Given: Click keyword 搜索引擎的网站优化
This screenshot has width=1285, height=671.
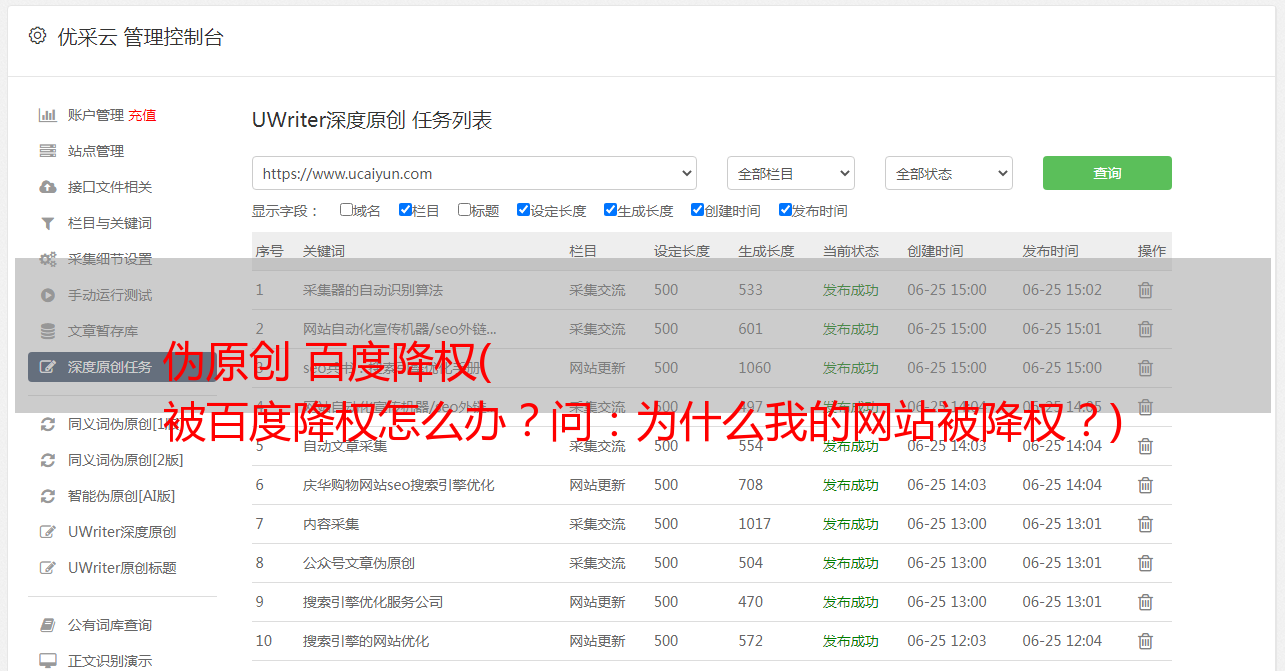Looking at the screenshot, I should pyautogui.click(x=366, y=641).
